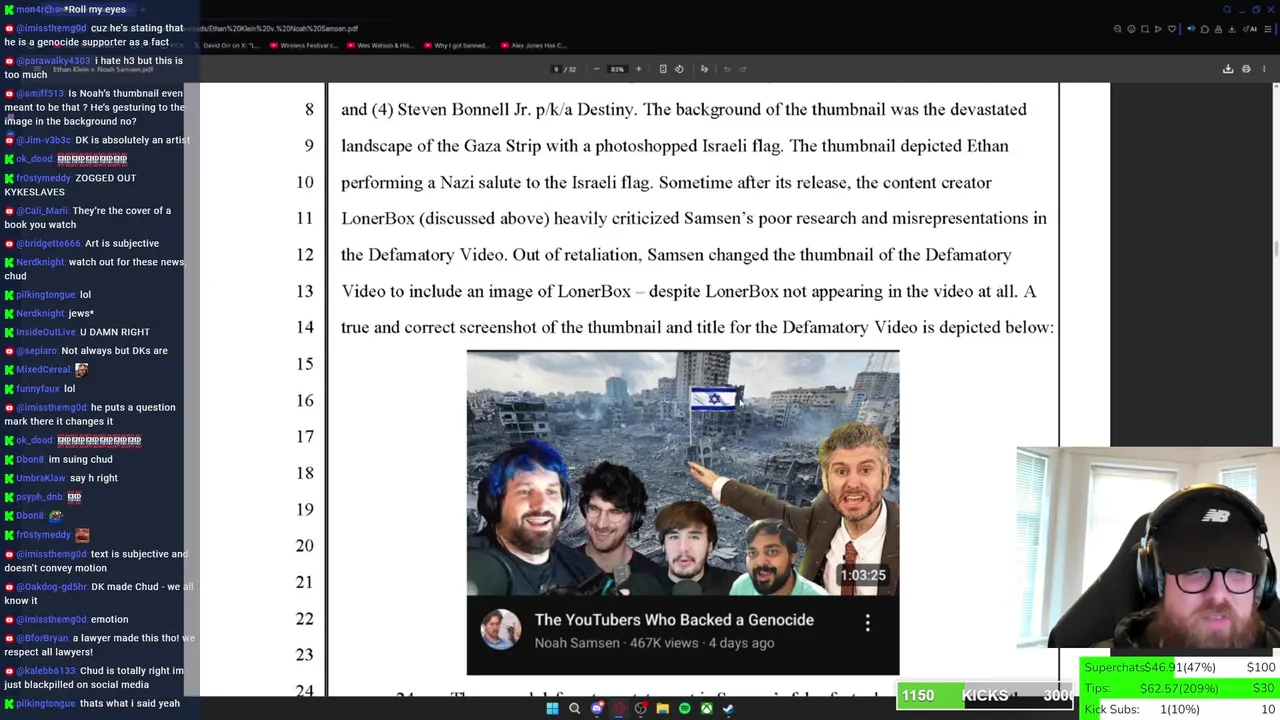This screenshot has width=1280, height=720.
Task: Click chat username @BforBryan
Action: coord(42,638)
